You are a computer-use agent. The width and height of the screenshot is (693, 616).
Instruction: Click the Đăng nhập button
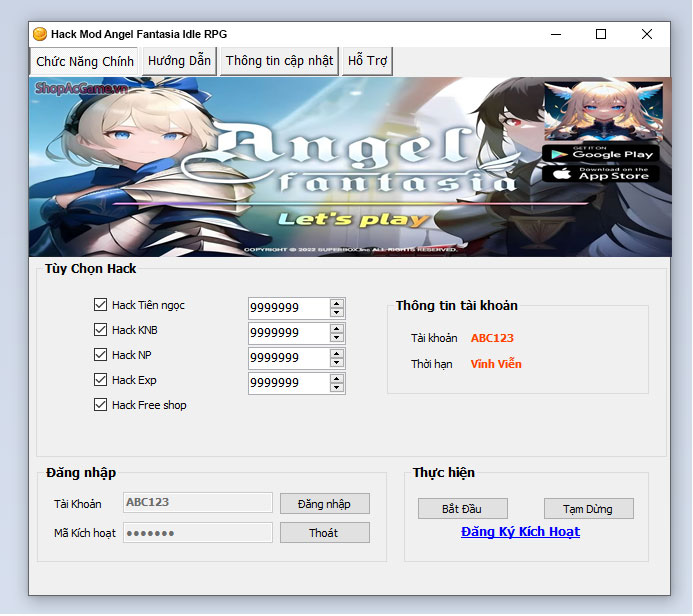coord(325,504)
